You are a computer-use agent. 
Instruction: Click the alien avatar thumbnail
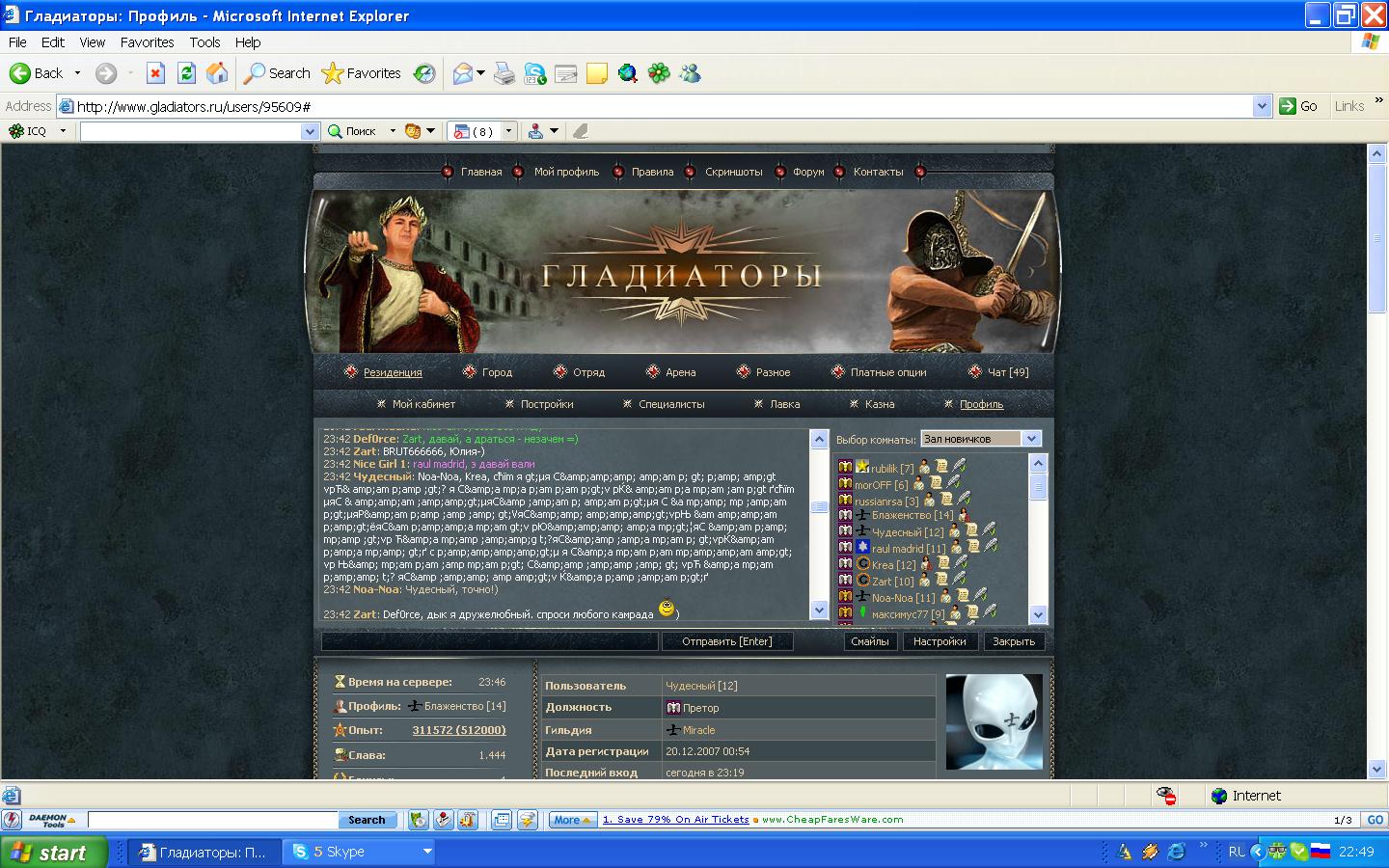coord(994,721)
